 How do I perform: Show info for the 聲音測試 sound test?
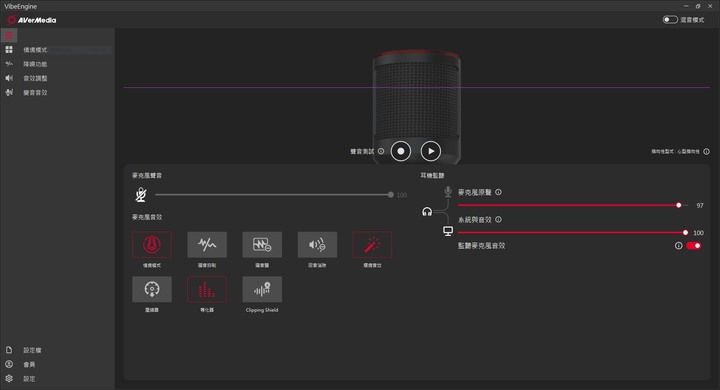[x=381, y=151]
